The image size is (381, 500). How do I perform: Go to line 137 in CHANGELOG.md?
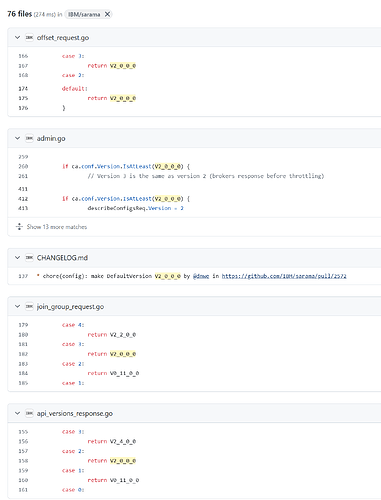(23, 276)
